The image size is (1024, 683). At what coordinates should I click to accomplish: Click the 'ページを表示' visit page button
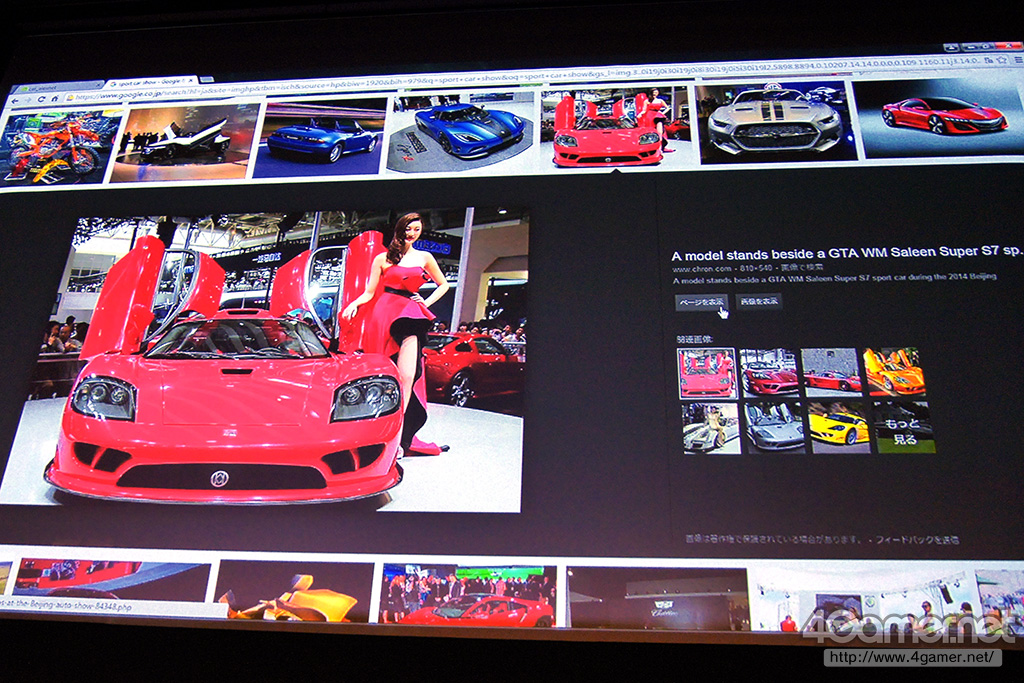(701, 302)
